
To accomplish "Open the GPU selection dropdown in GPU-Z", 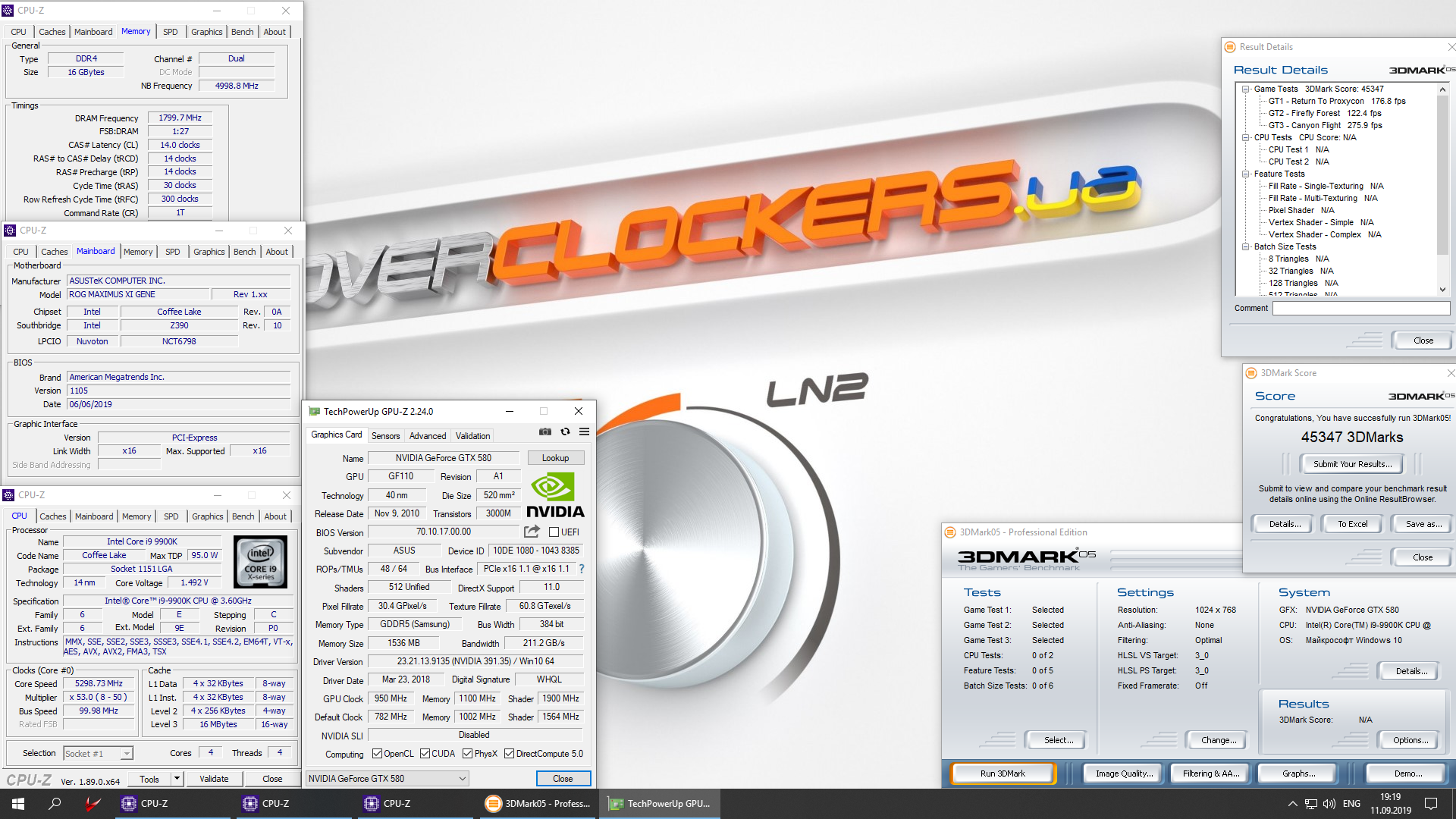I will pos(388,779).
